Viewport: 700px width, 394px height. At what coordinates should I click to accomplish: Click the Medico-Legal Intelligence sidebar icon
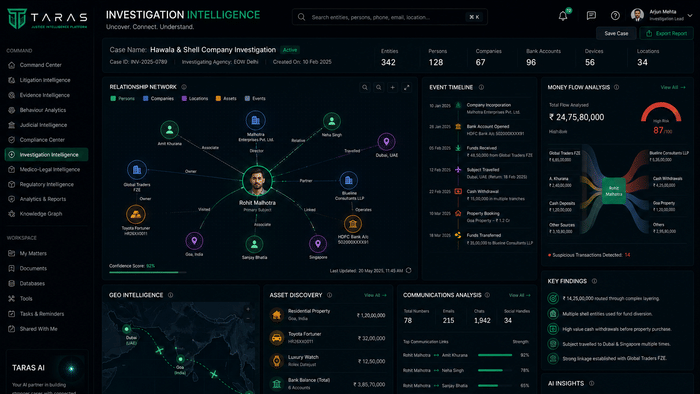[x=12, y=170]
